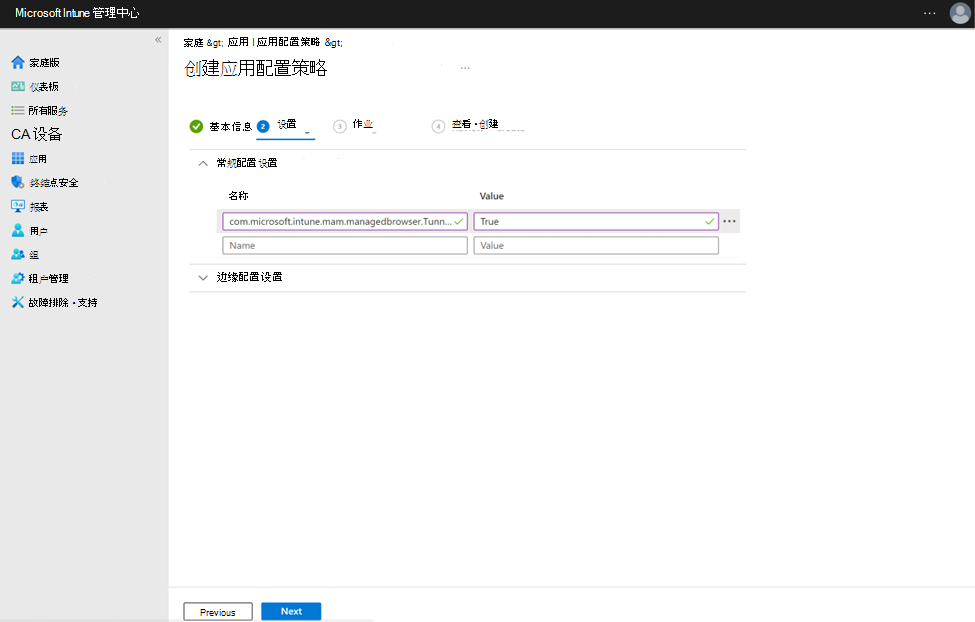Click the 终结点安全 sidebar label

[54, 183]
